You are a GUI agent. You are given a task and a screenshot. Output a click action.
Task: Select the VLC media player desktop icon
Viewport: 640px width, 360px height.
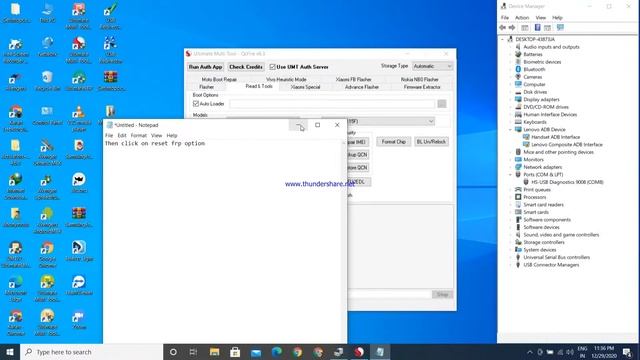point(79,119)
